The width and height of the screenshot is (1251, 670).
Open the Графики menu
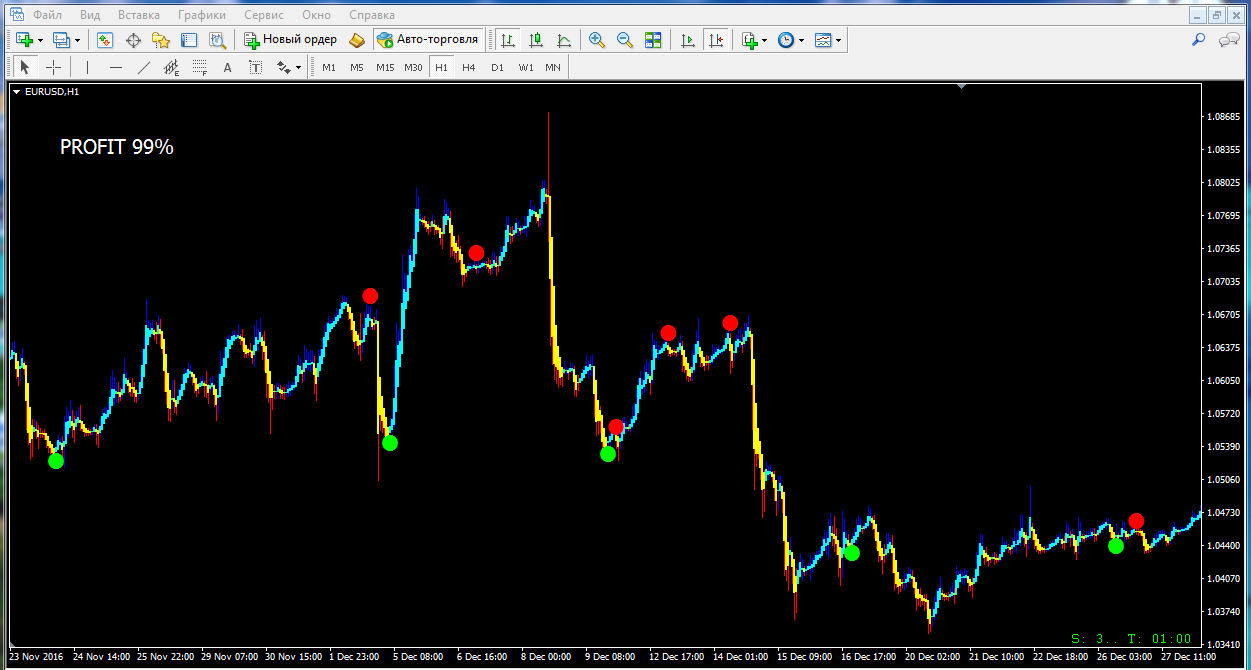point(201,15)
